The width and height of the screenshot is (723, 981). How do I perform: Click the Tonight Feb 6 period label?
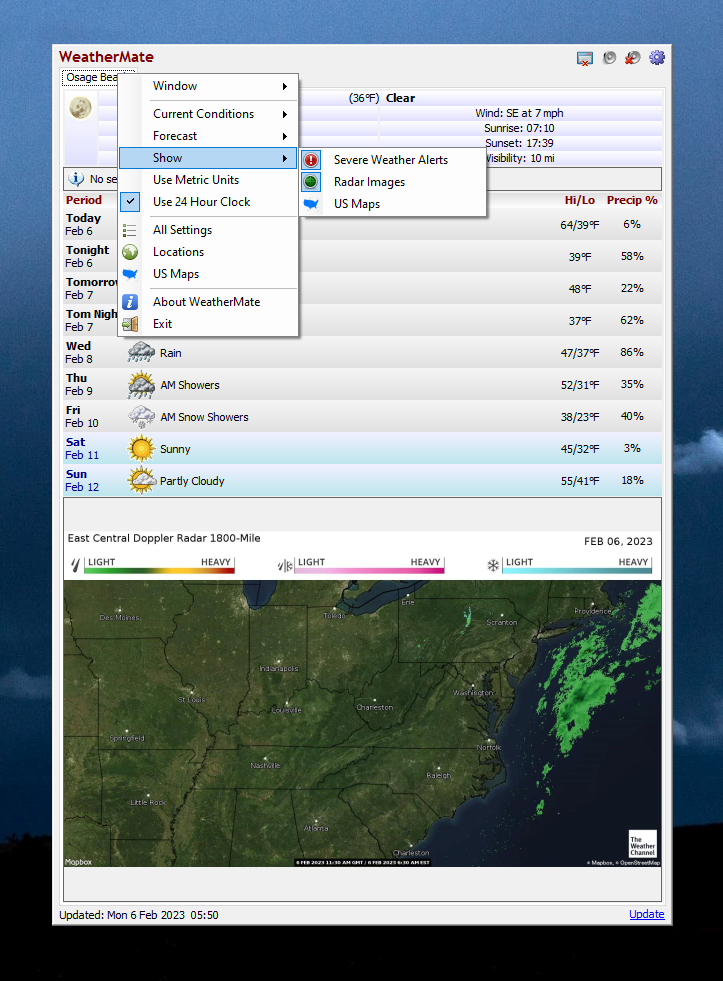point(88,257)
